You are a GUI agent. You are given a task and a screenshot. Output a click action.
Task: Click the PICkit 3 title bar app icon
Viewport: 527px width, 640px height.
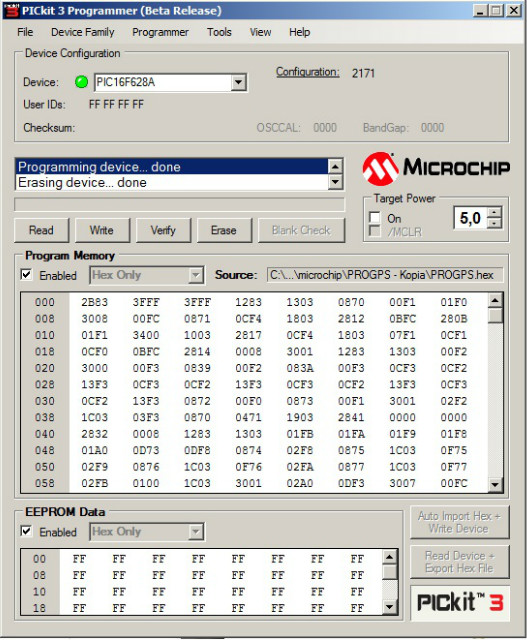[11, 11]
